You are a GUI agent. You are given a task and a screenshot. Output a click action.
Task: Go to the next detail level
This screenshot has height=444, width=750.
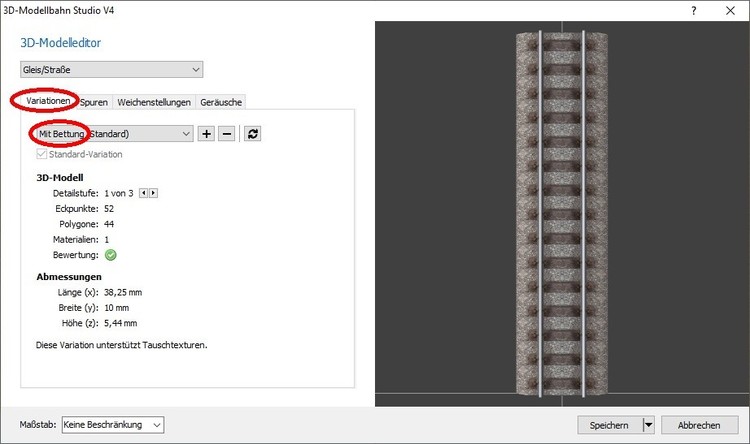pos(153,193)
